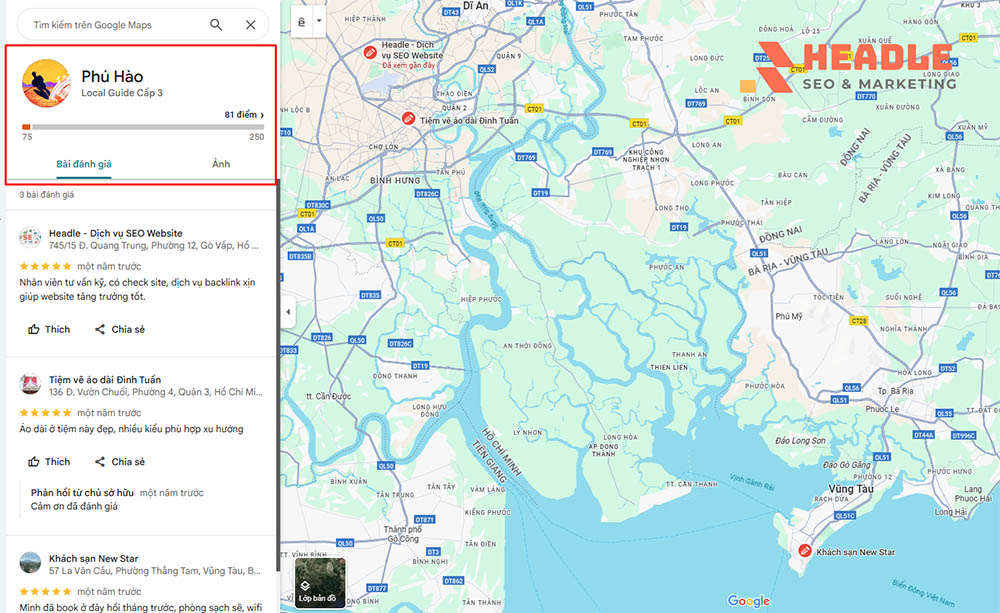Click the BÌNH HƯNG map label

coord(395,181)
